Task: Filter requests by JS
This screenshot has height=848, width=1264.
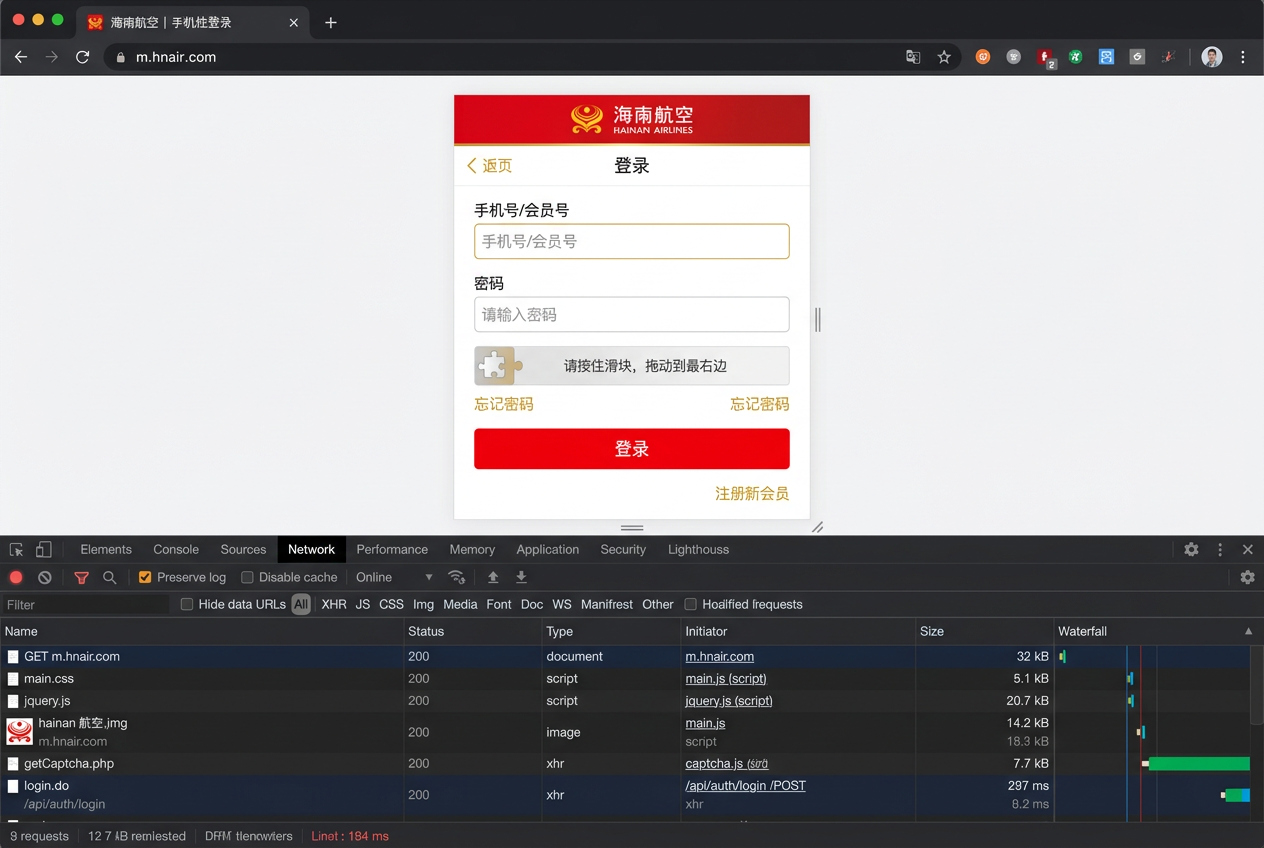Action: tap(363, 604)
